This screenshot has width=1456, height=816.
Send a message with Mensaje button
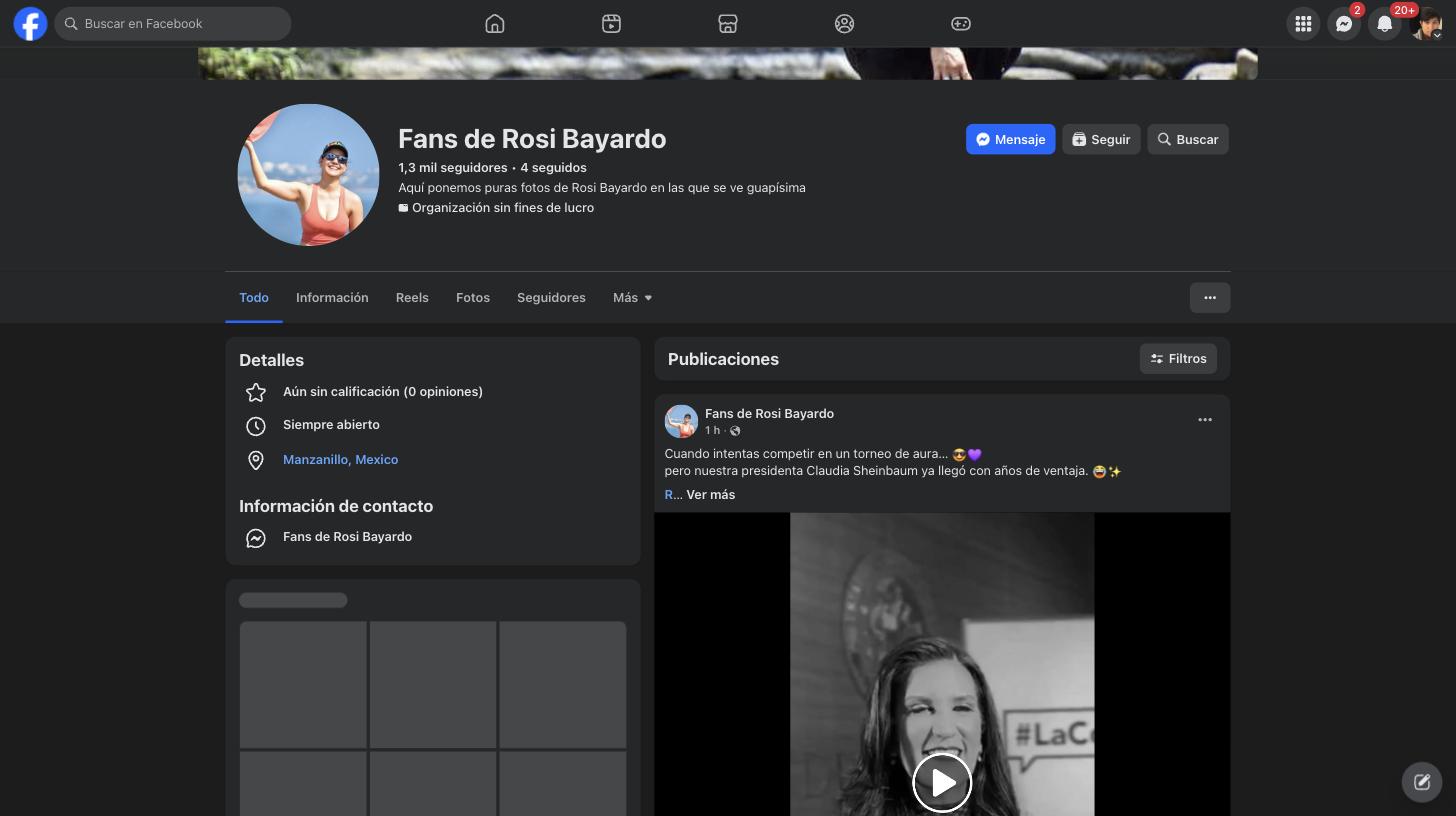[1010, 139]
